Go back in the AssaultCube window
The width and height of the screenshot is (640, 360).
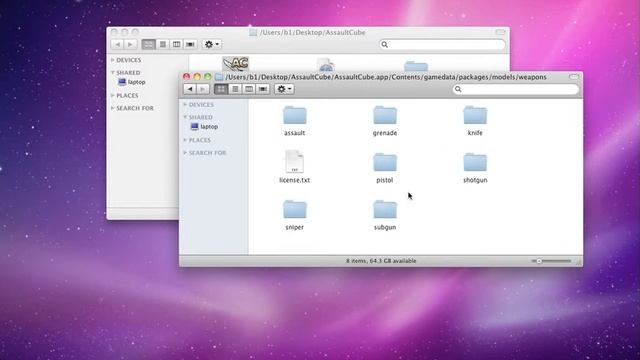[118, 44]
